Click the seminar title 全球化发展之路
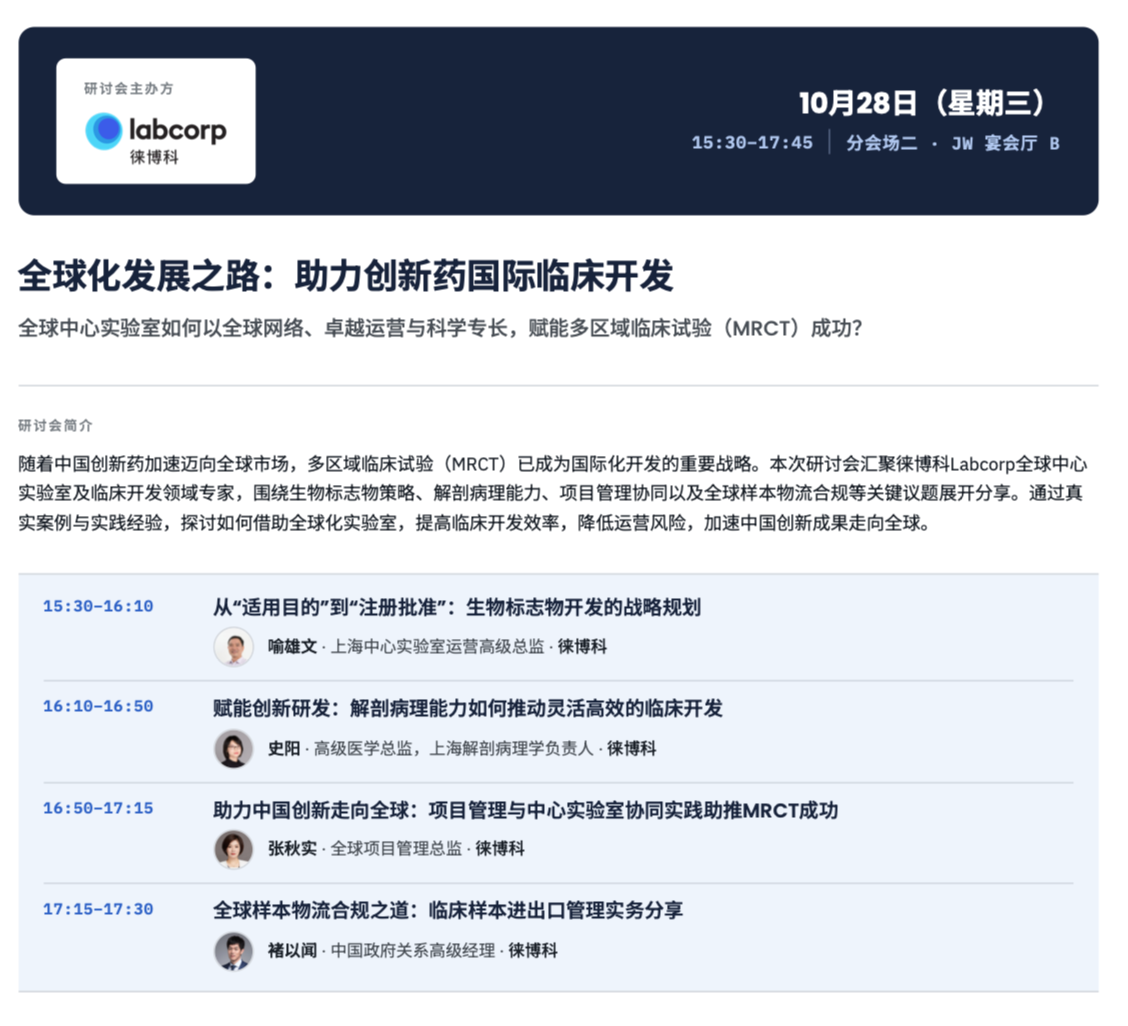 click(x=346, y=276)
